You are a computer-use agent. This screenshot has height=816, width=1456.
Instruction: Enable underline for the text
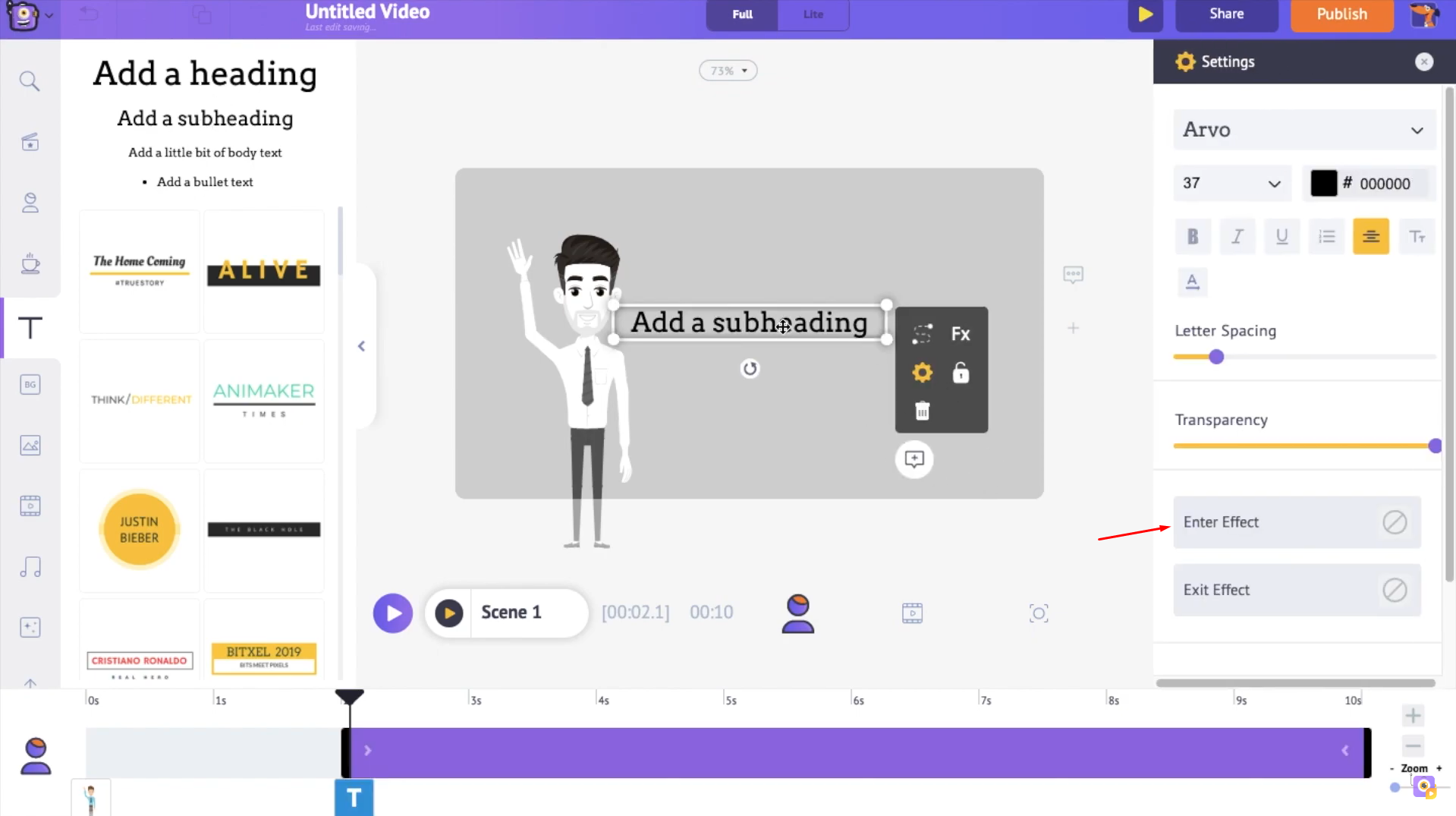click(x=1281, y=236)
